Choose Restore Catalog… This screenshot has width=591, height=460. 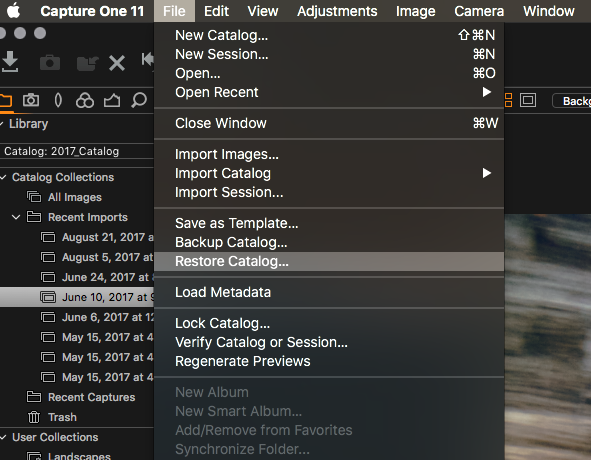(x=329, y=261)
